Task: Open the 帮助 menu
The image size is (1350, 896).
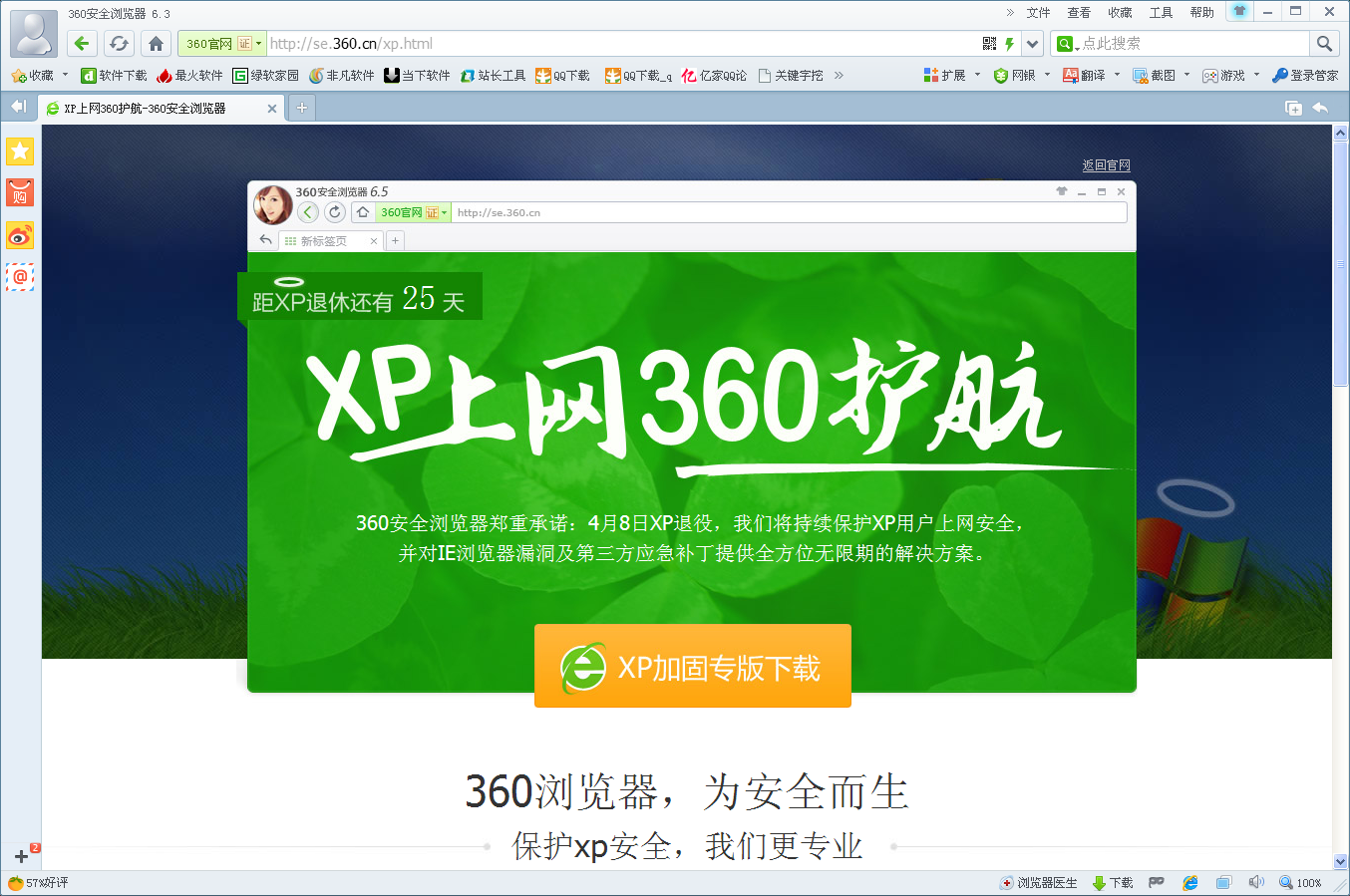Action: [x=1201, y=13]
